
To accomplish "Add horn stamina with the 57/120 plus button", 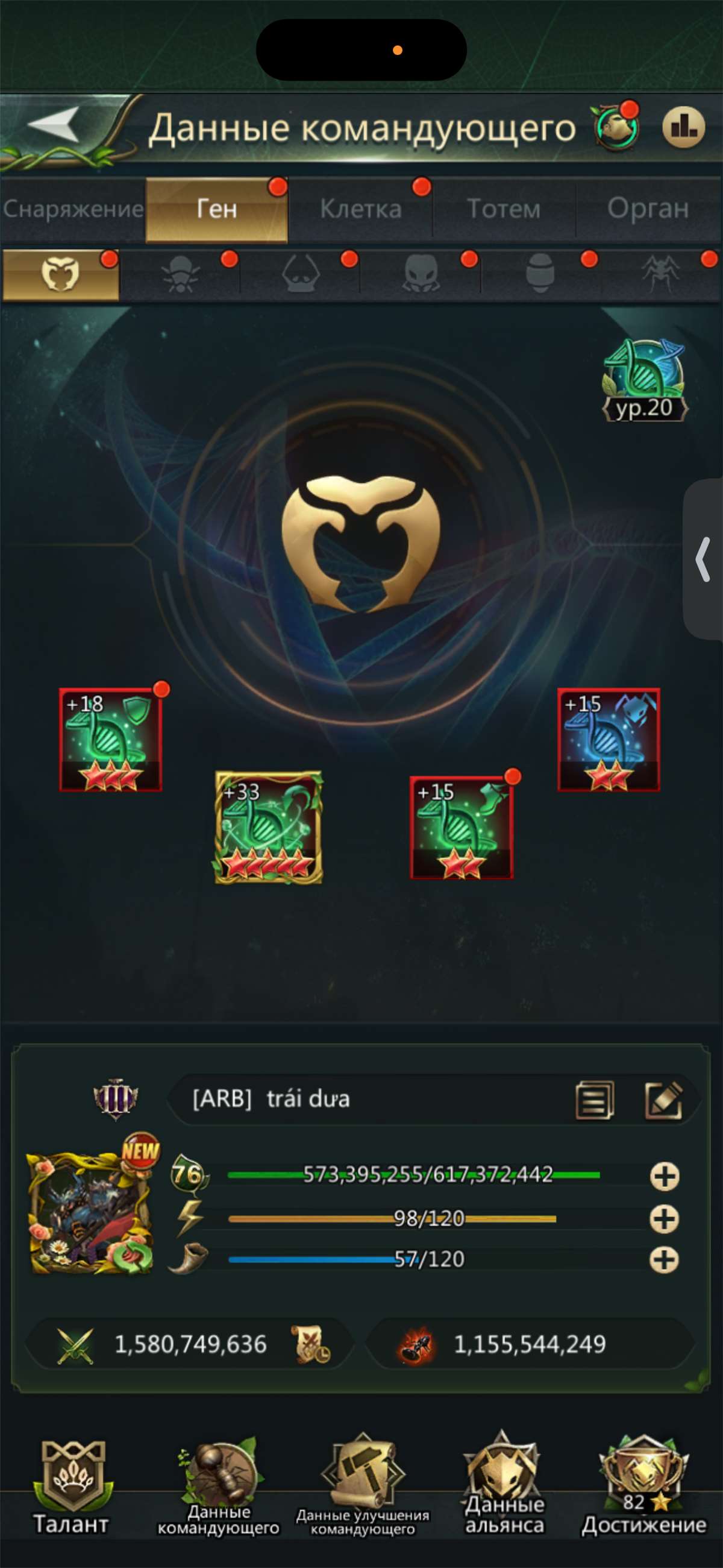I will click(665, 1259).
